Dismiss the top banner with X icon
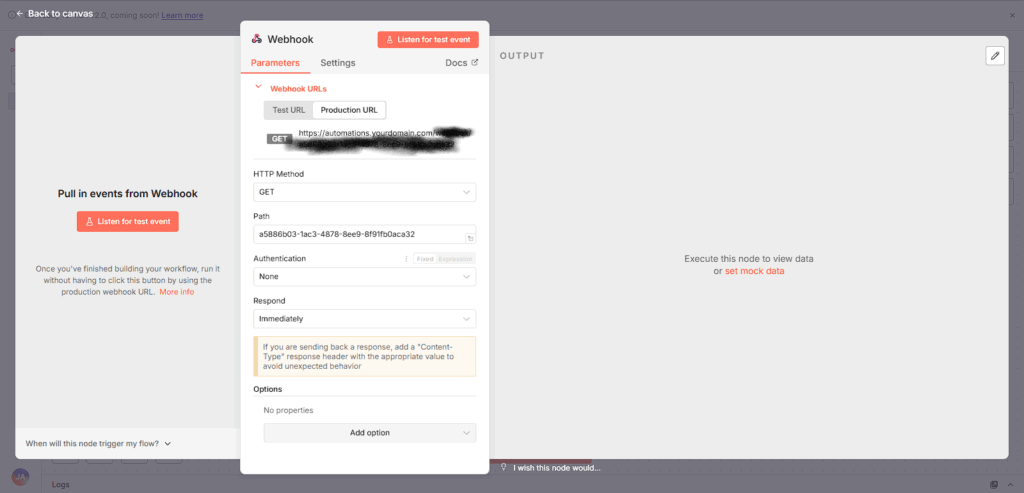Viewport: 1024px width, 493px height. [x=1013, y=15]
